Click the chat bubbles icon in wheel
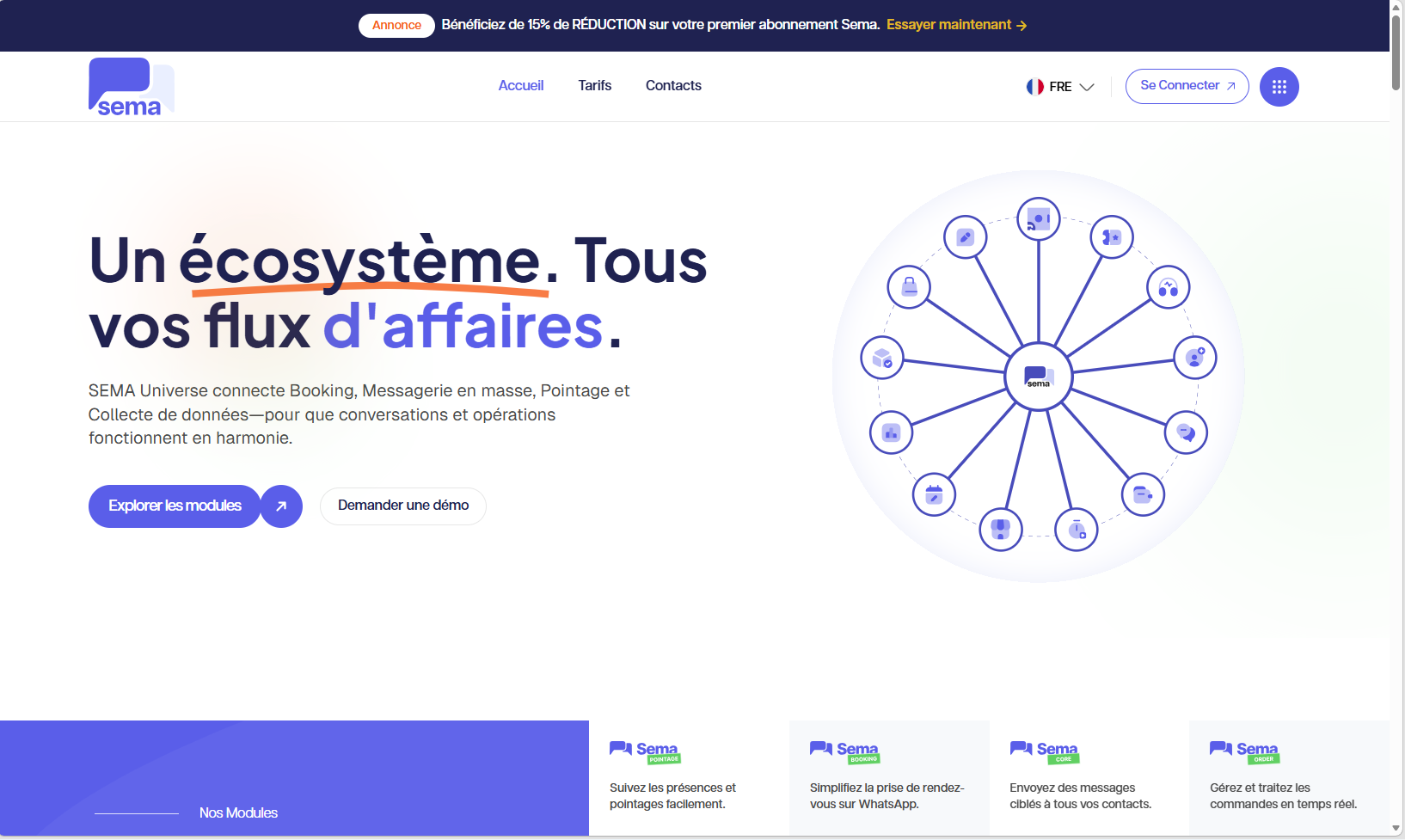The height and width of the screenshot is (840, 1405). pyautogui.click(x=1186, y=432)
